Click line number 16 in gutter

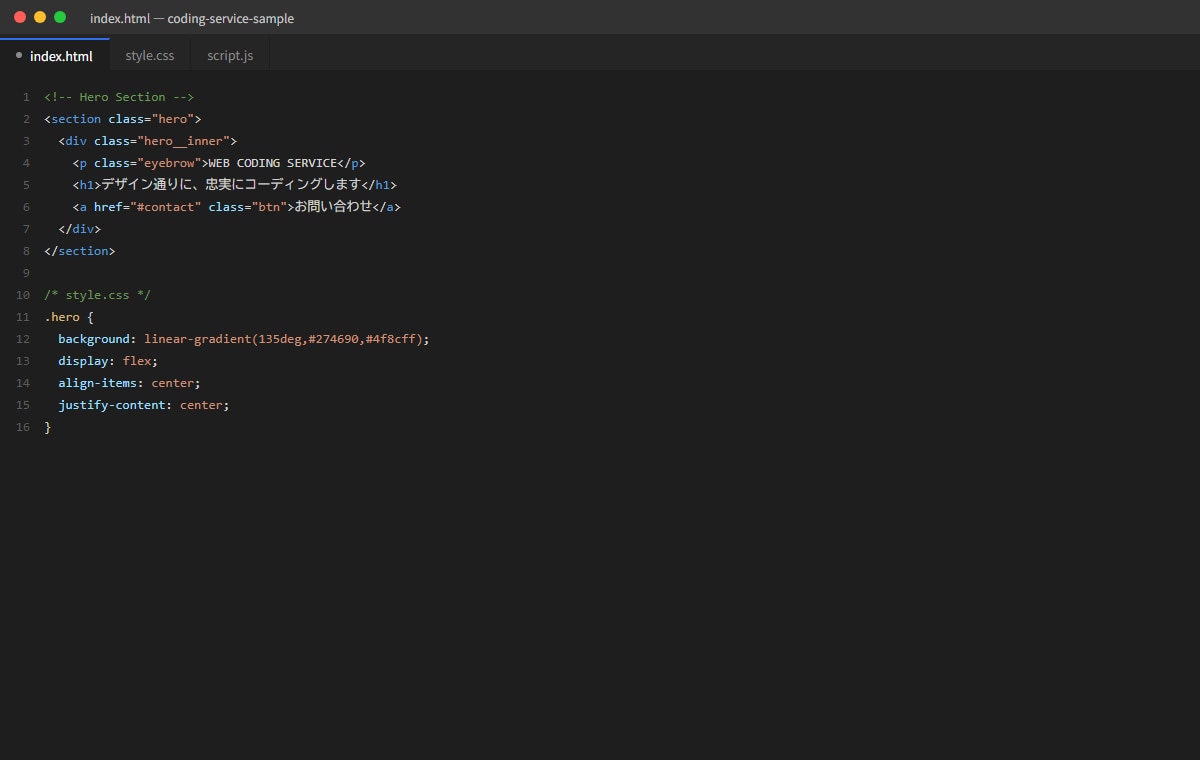[23, 427]
